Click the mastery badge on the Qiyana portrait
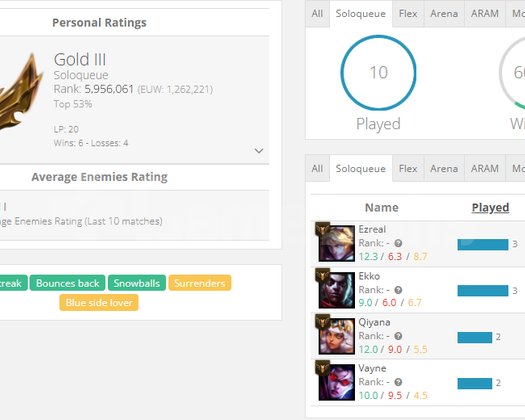This screenshot has height=420, width=525. tap(322, 322)
